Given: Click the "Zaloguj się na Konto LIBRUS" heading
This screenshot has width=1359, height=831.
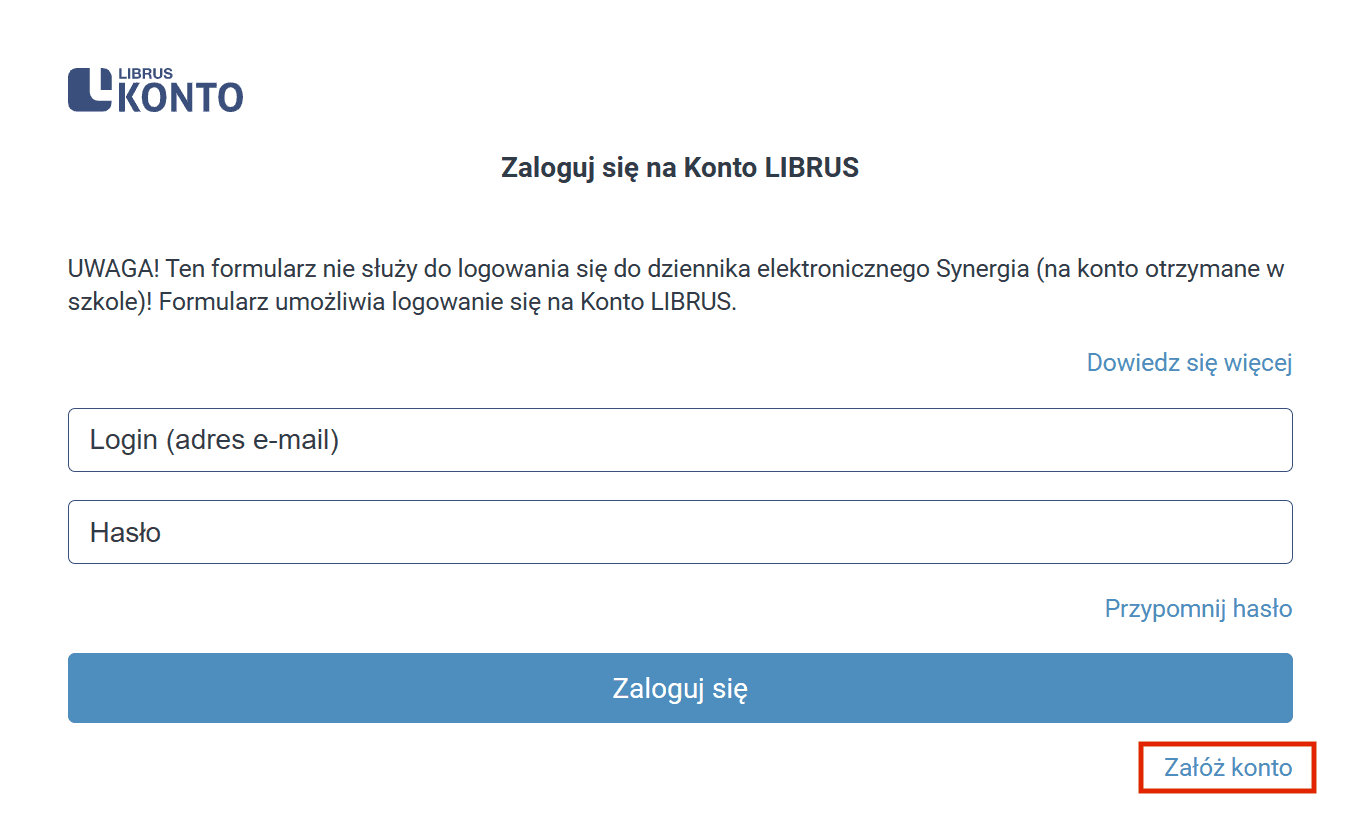Looking at the screenshot, I should (x=680, y=167).
